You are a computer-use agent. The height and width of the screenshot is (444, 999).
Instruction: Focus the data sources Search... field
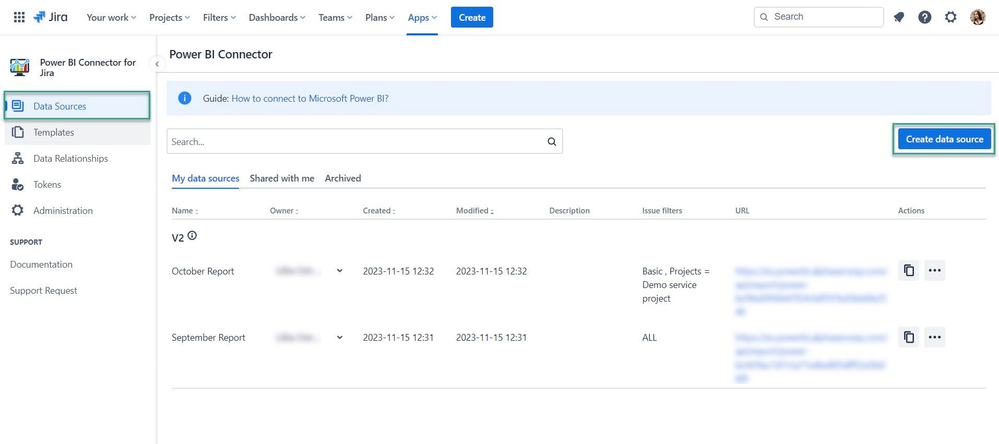click(364, 141)
